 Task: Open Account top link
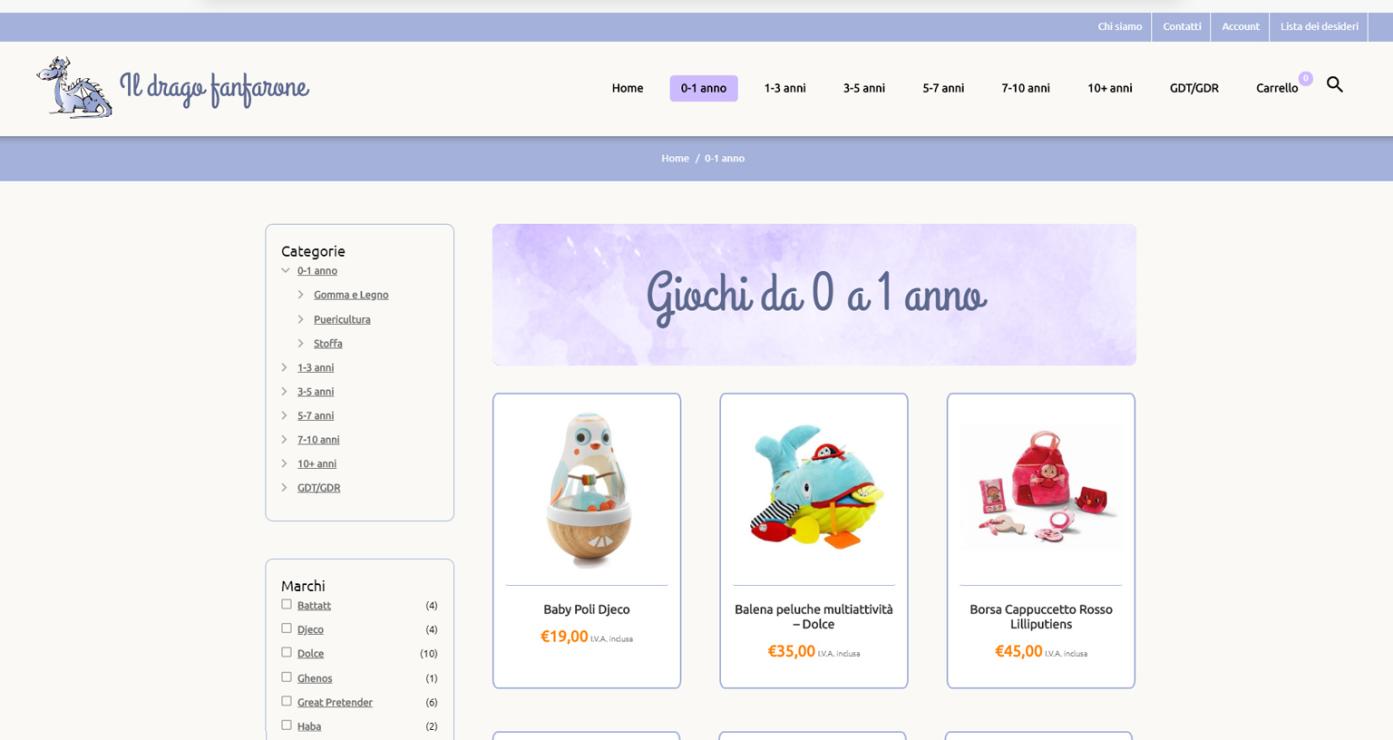click(1240, 27)
